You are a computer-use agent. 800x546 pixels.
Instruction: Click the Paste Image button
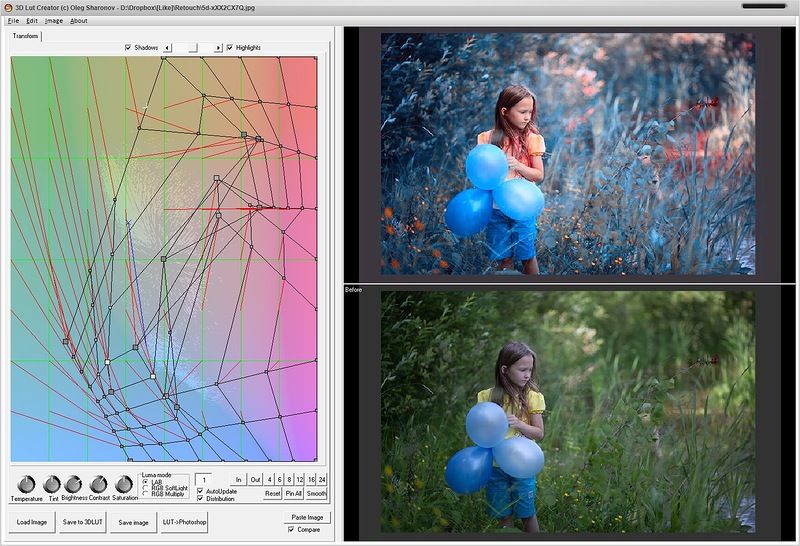click(307, 517)
